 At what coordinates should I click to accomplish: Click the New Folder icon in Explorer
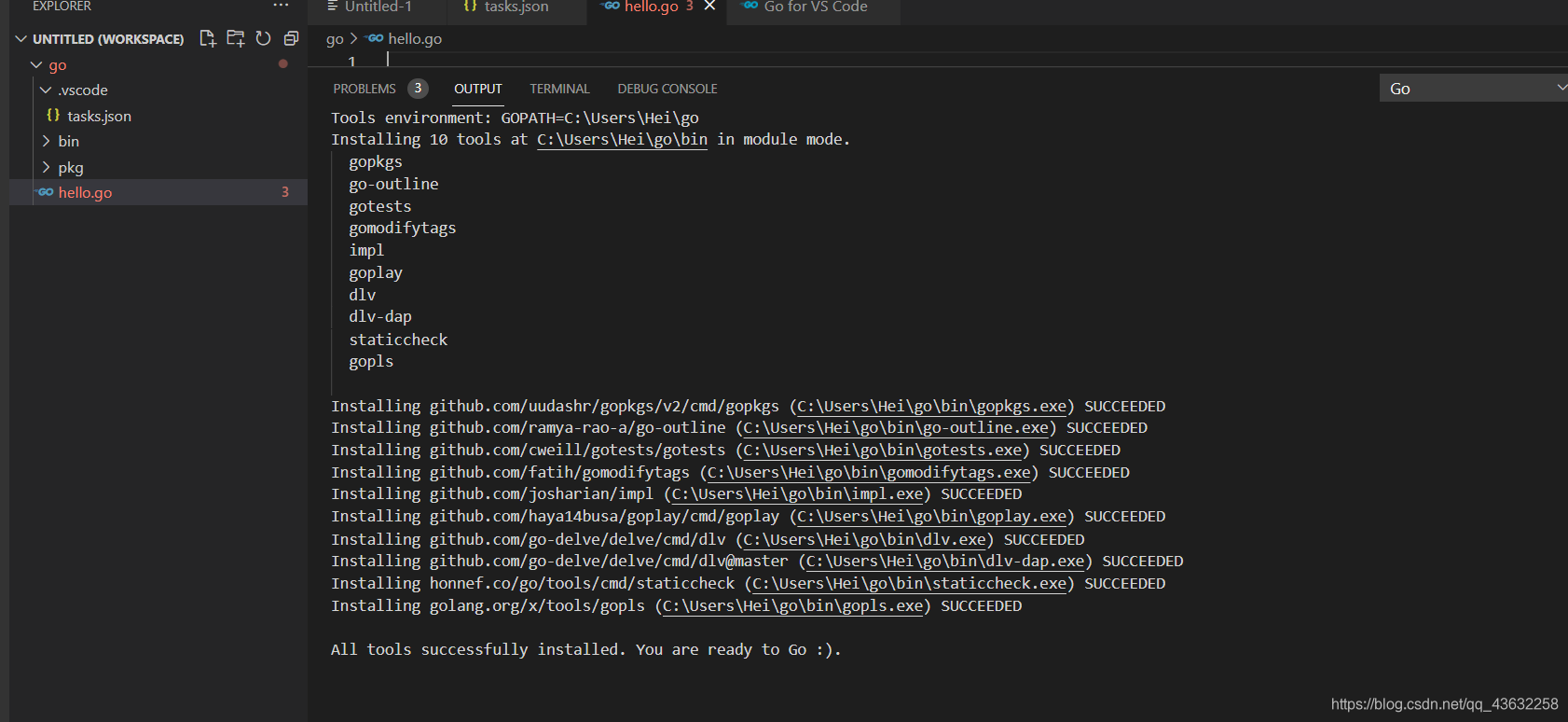click(236, 38)
